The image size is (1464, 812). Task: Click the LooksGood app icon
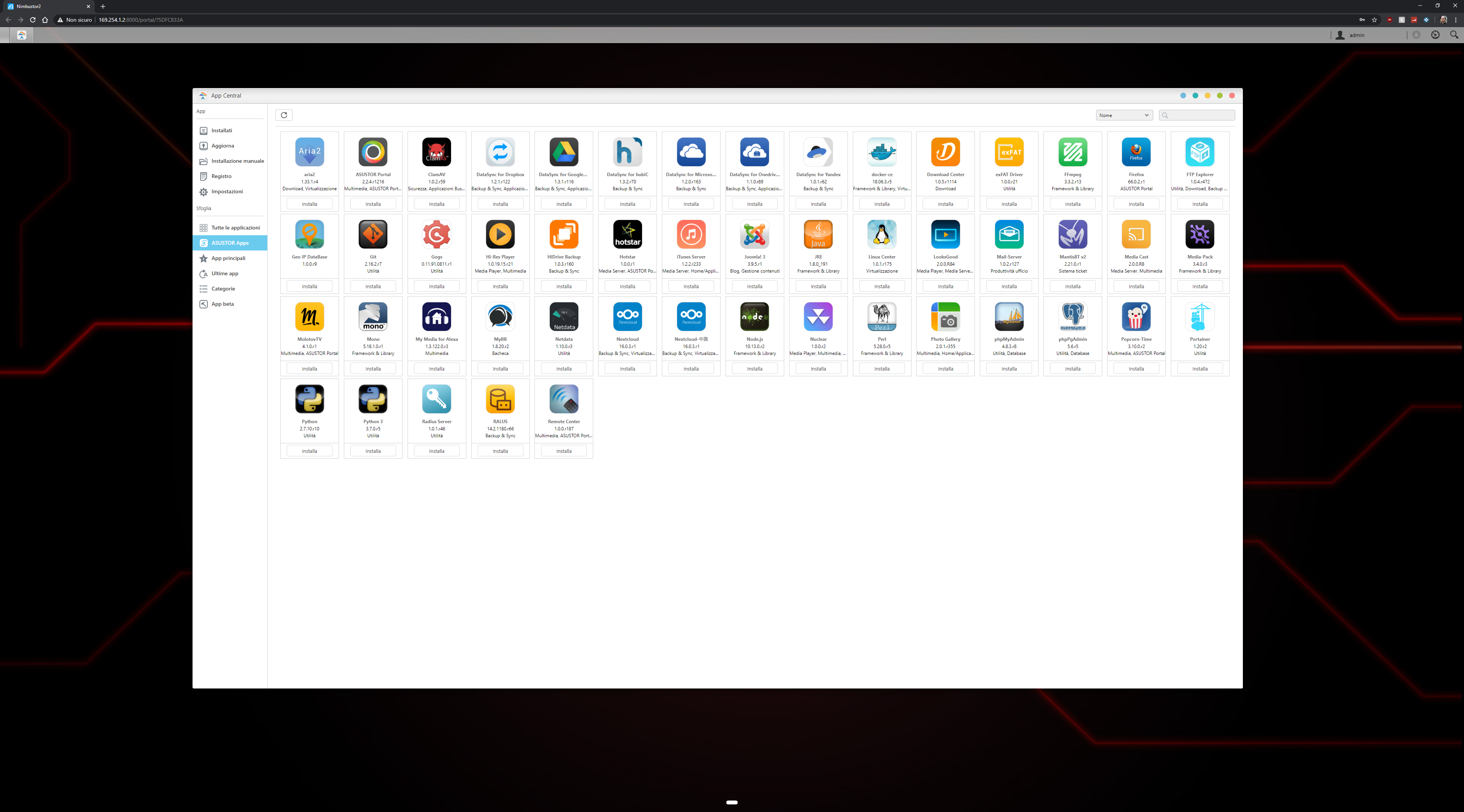[x=945, y=234]
